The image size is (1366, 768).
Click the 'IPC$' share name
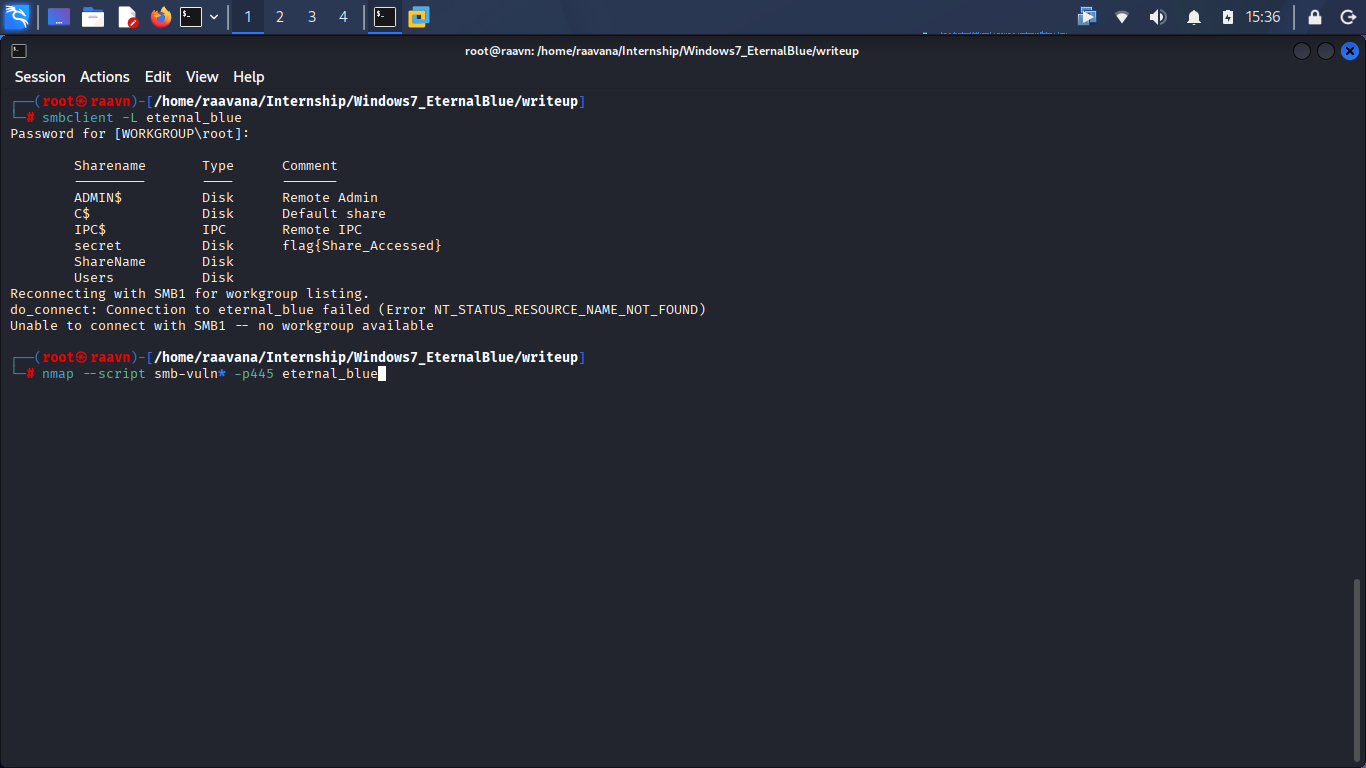[90, 230]
